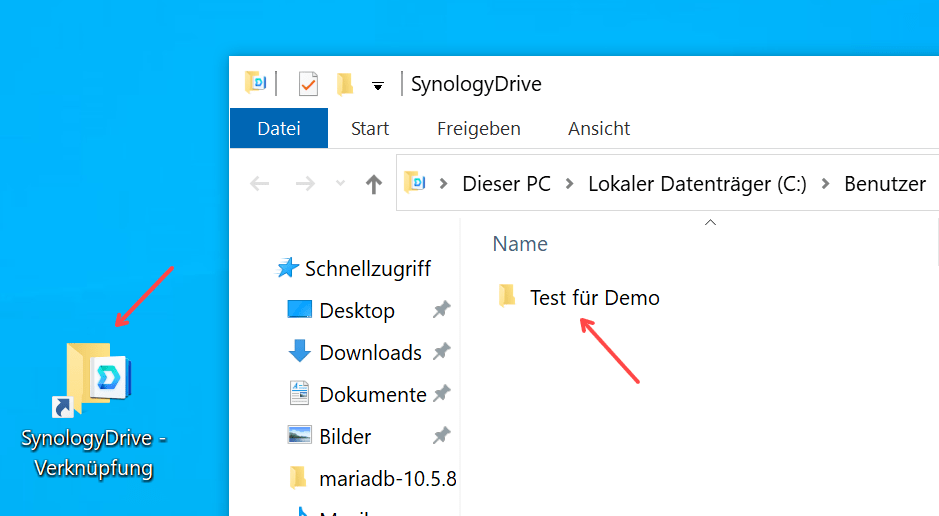The height and width of the screenshot is (516, 939).
Task: Click the SynologyDrive icon in the title bar
Action: 256,84
